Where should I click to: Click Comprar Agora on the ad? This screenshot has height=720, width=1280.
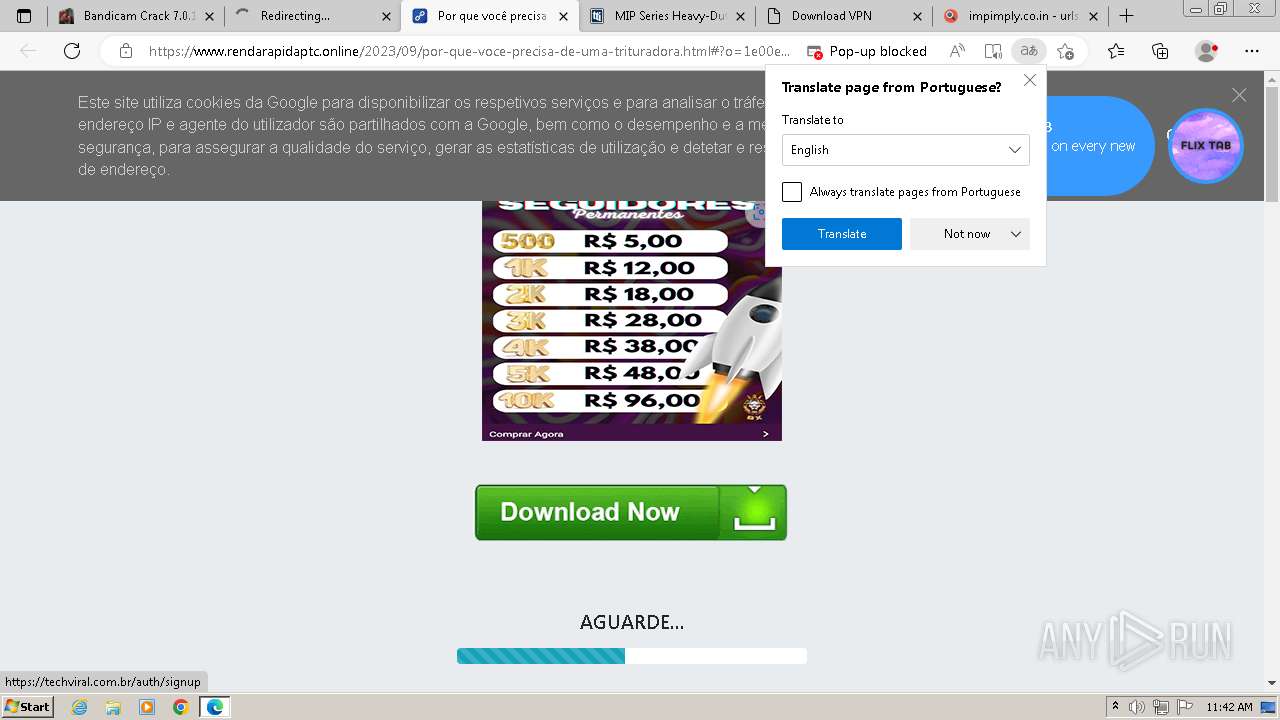tap(526, 434)
